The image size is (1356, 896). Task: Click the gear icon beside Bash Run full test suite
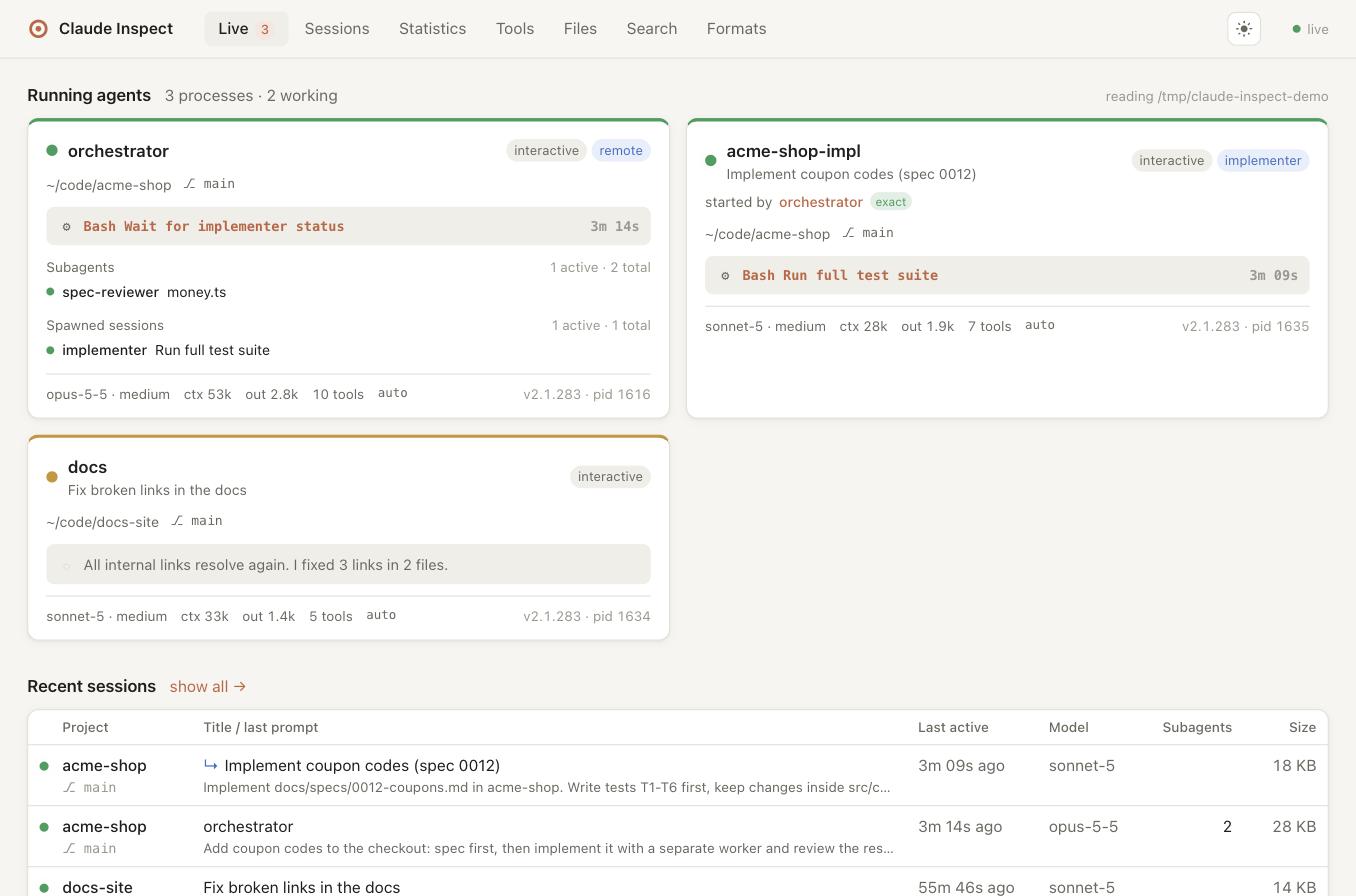pos(726,276)
